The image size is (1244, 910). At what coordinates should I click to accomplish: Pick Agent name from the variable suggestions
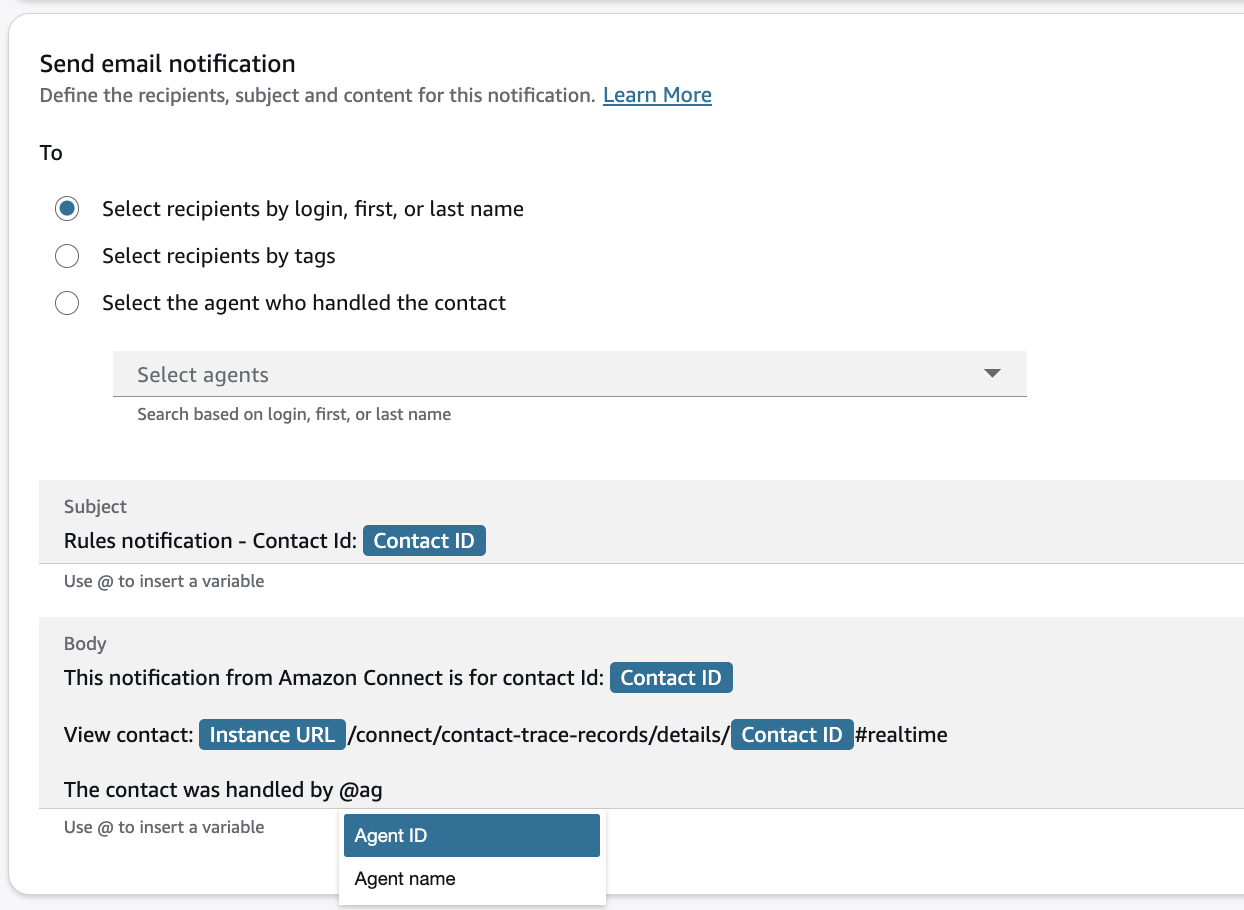pyautogui.click(x=405, y=879)
